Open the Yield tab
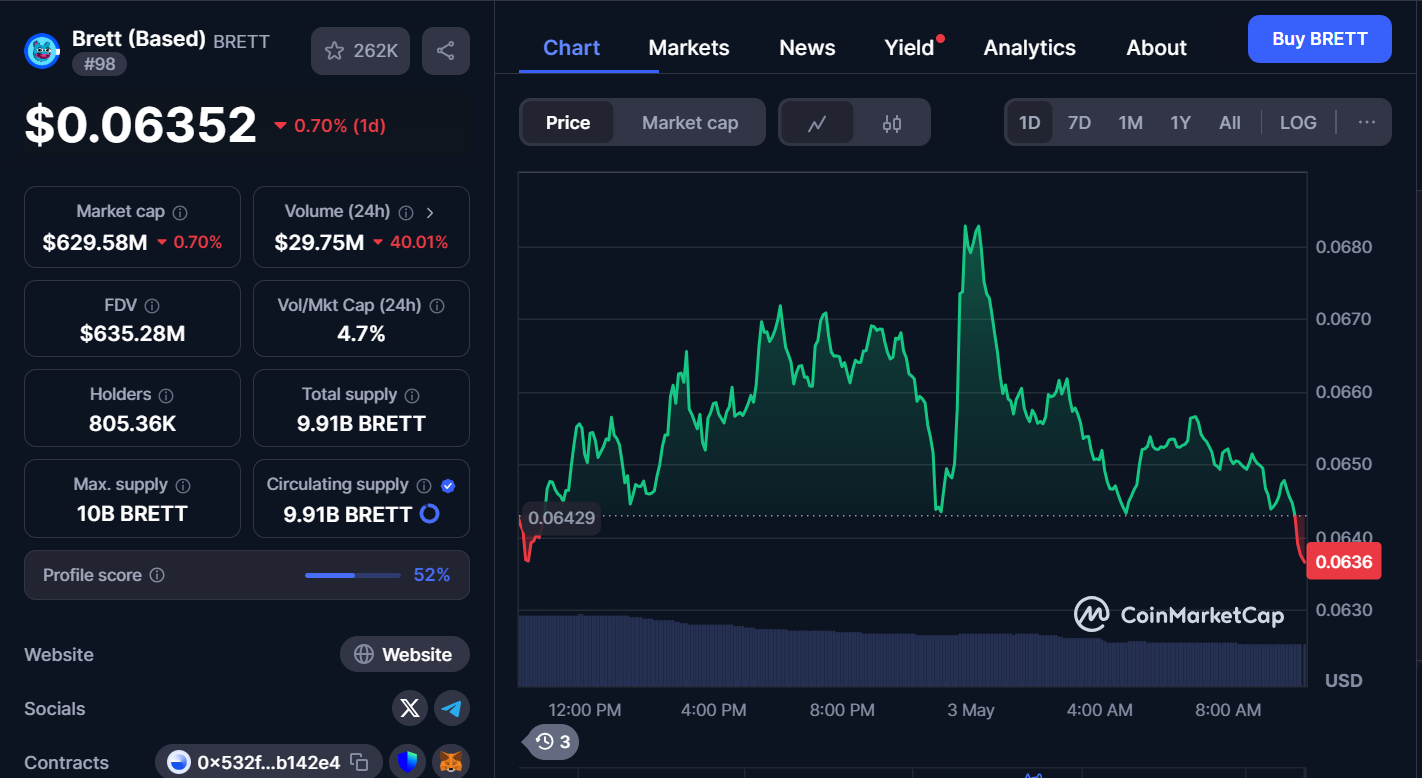Image resolution: width=1422 pixels, height=778 pixels. coord(909,47)
